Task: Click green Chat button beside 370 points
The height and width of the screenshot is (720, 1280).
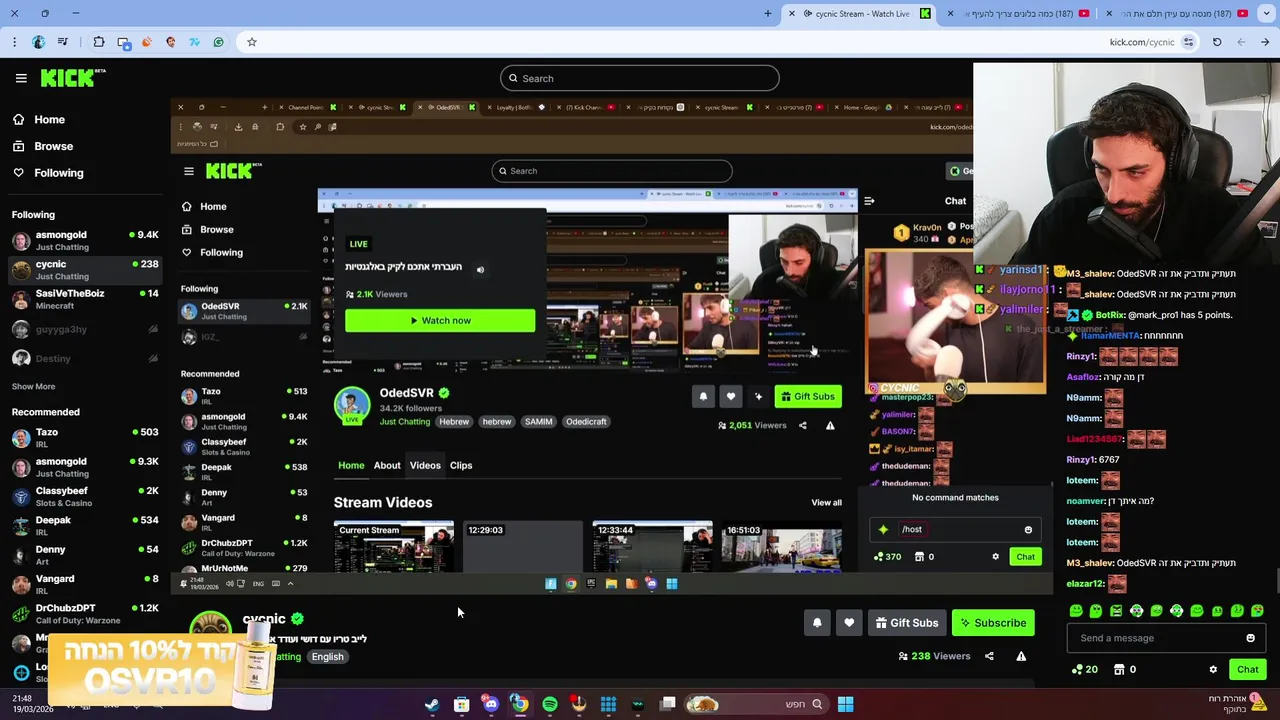Action: (1025, 557)
